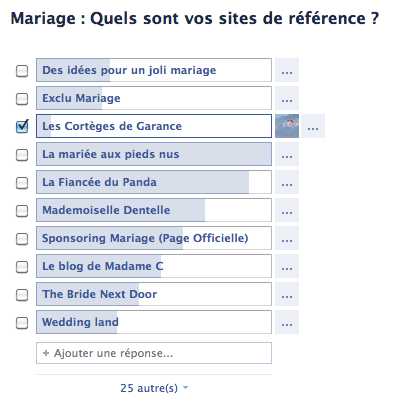Click the voter thumbnail next to Les Cortèges de Garance
Screen dimensions: 399x400
click(x=287, y=126)
